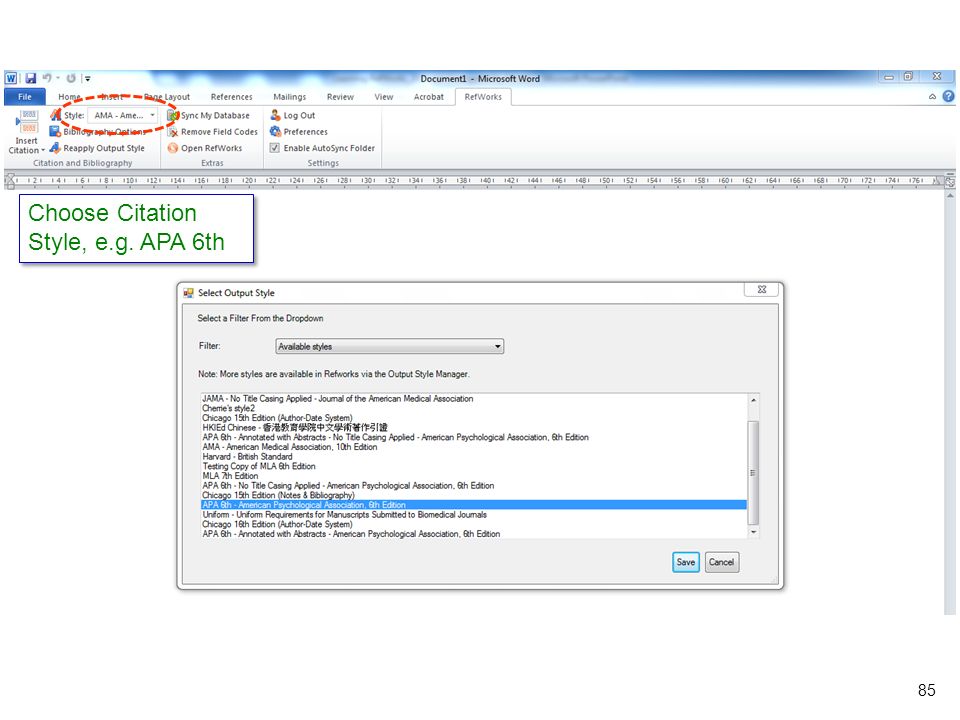The image size is (960, 720).
Task: Click the style list scrollbar up arrow
Action: [754, 400]
